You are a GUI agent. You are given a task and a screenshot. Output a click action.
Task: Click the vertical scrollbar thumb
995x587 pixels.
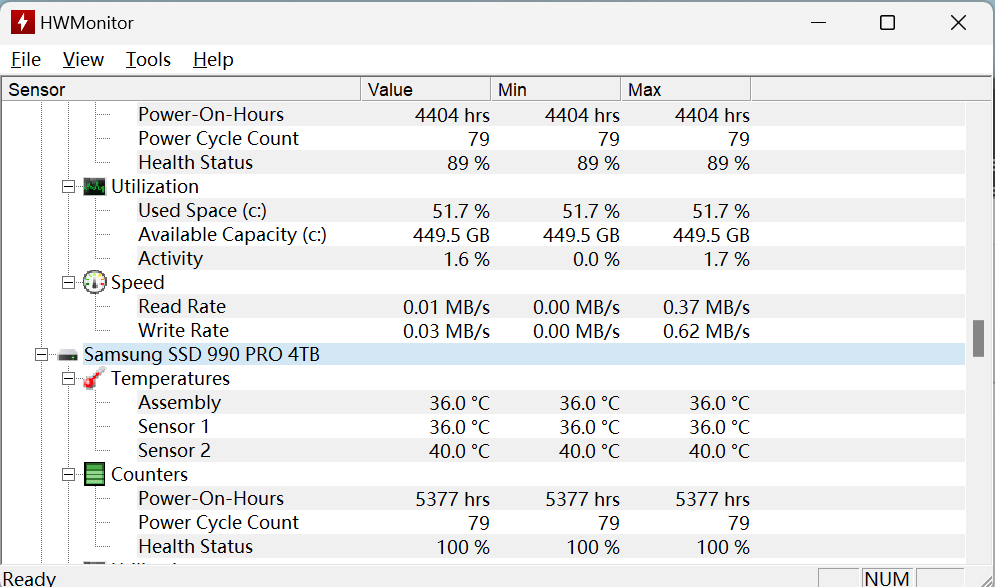978,339
